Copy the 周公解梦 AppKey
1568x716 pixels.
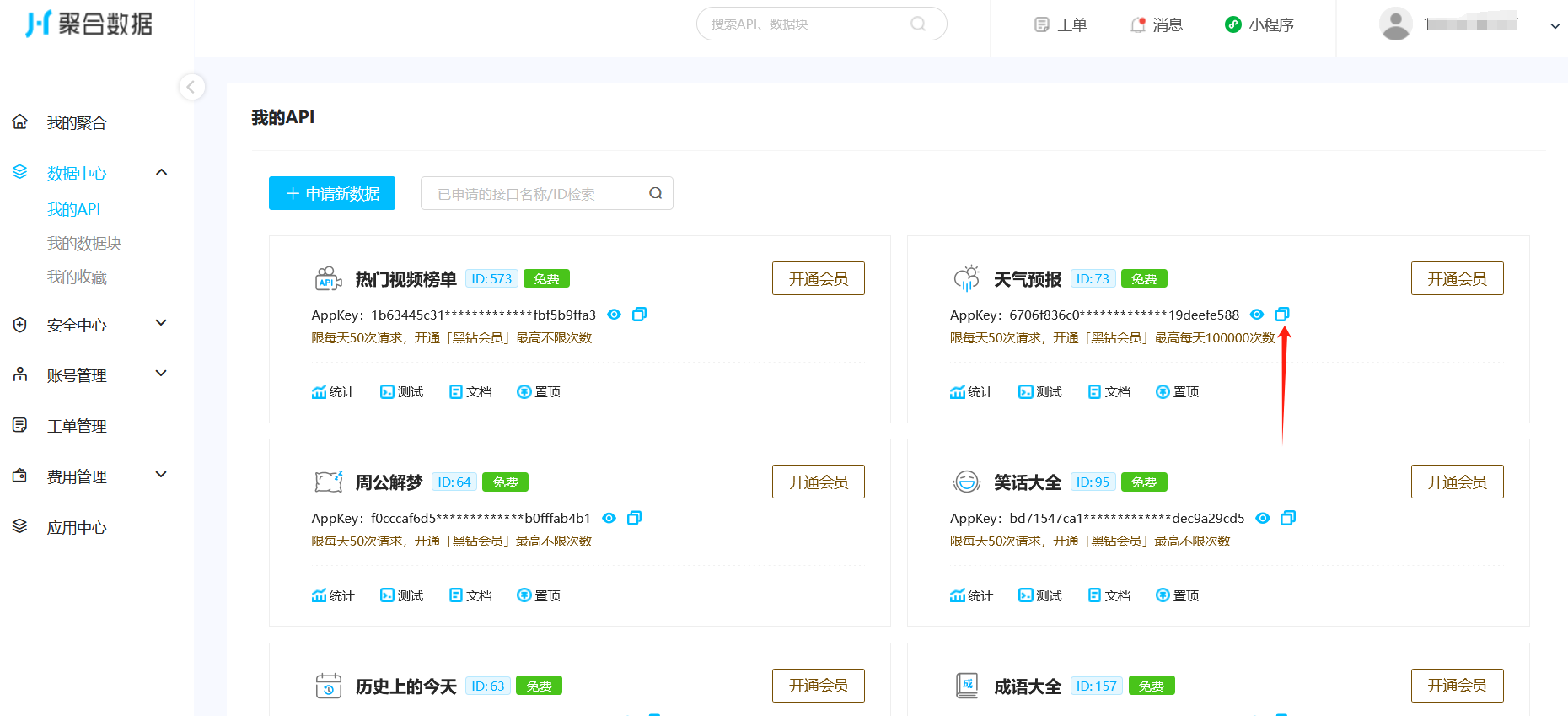tap(635, 518)
